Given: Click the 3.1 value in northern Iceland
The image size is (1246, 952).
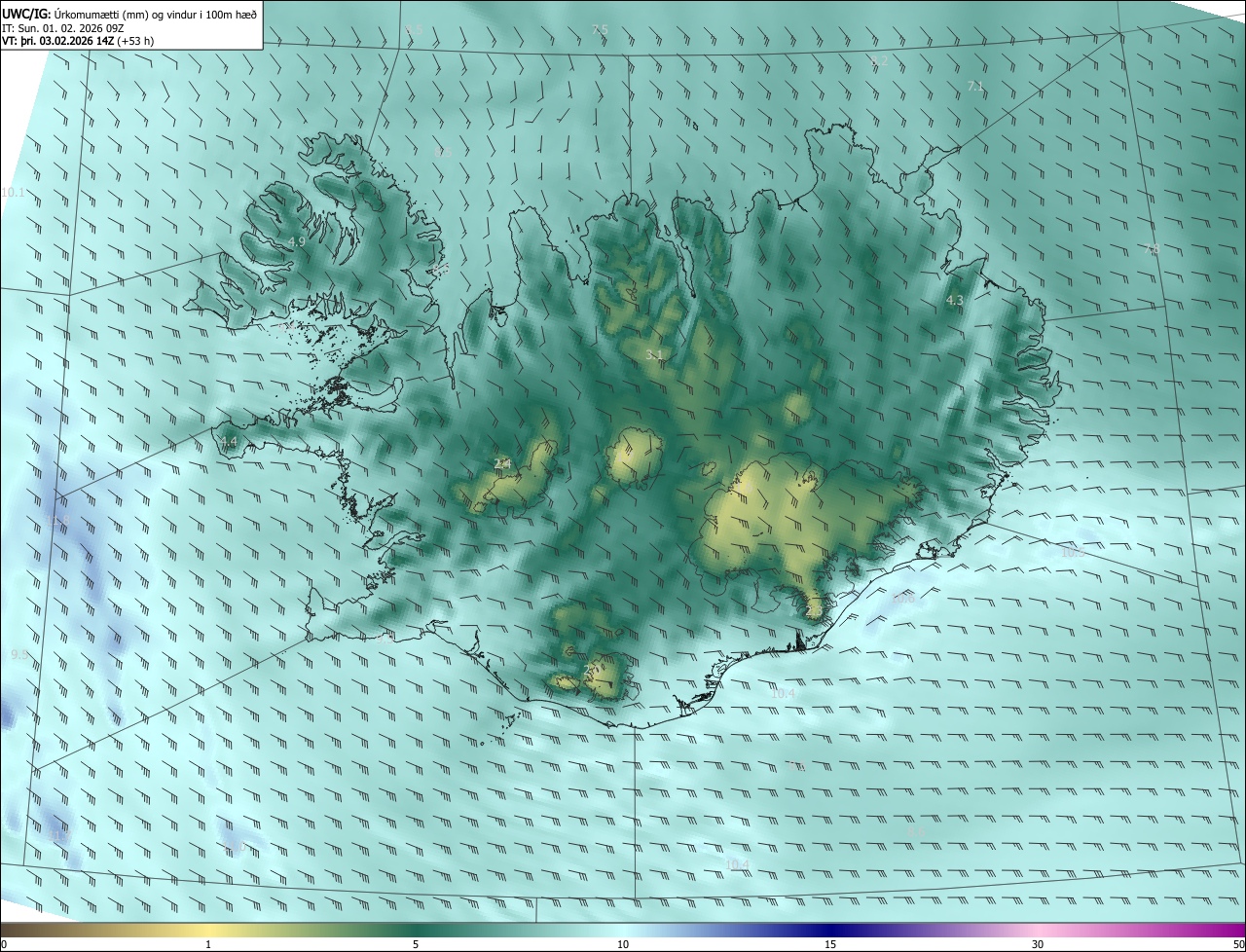Looking at the screenshot, I should click(654, 355).
